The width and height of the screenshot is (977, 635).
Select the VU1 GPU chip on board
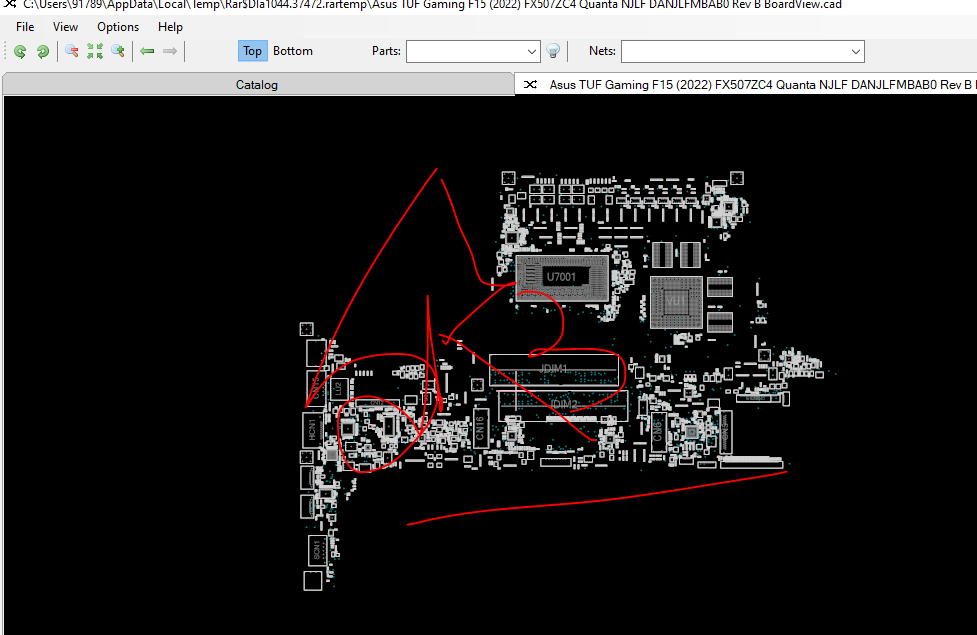point(676,302)
